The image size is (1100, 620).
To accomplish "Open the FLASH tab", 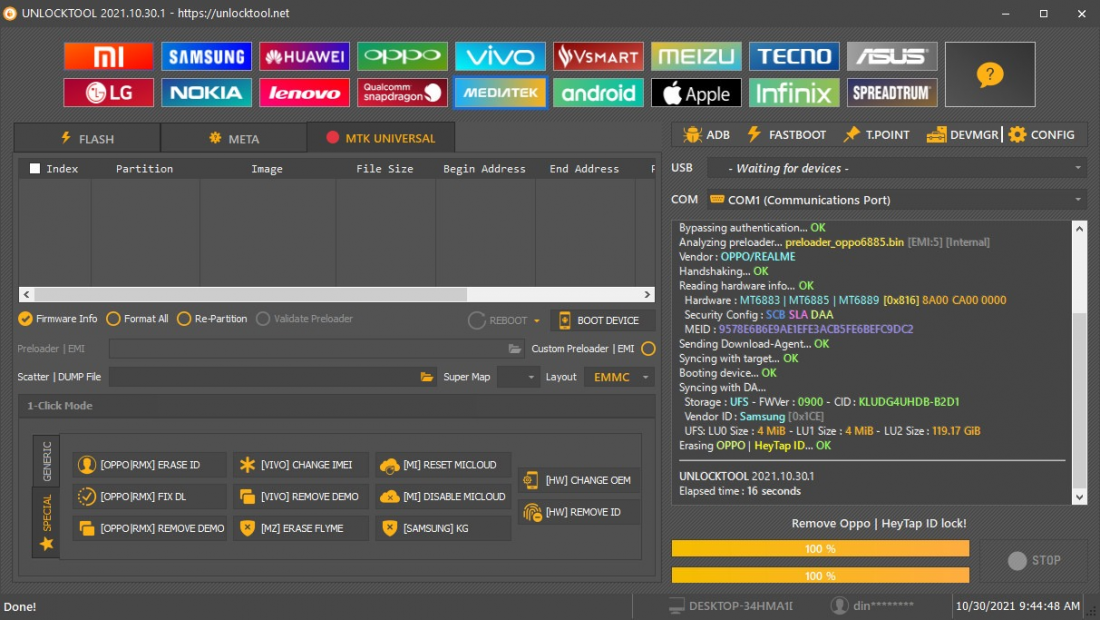I will [x=87, y=138].
